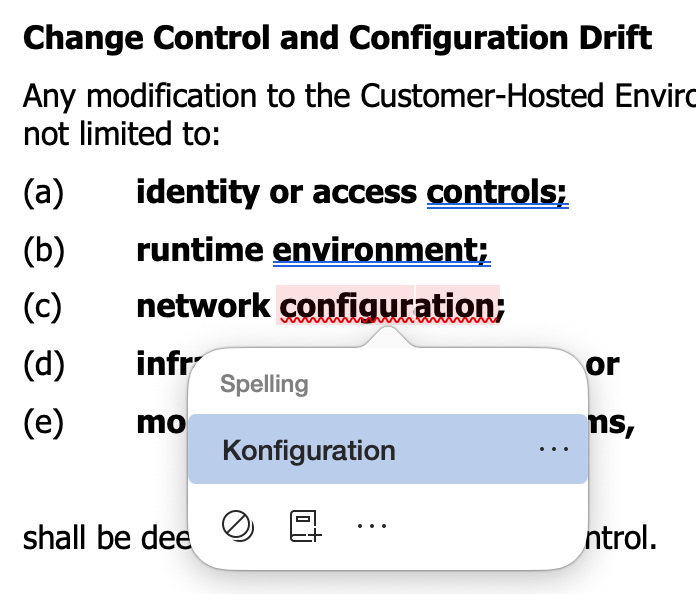Screen dimensions: 696x594
Task: Click the text "not limited to:"
Action: click(122, 133)
